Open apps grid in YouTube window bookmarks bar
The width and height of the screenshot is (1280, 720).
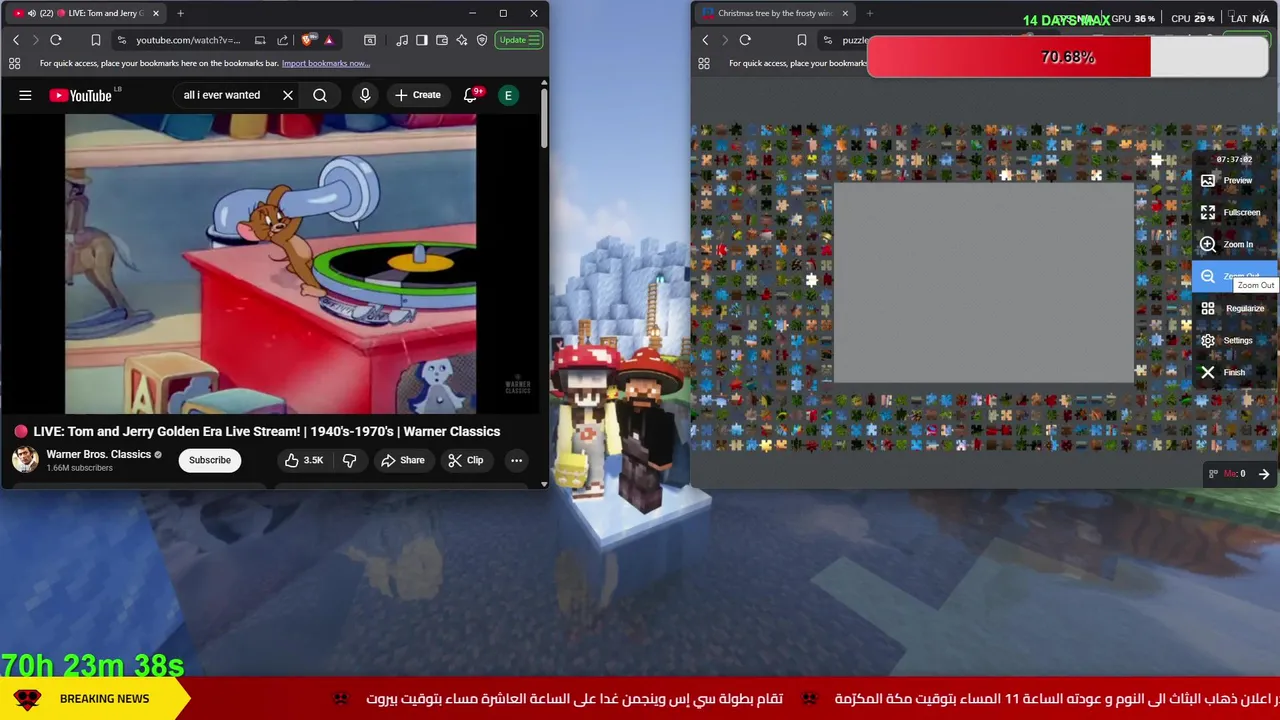(14, 63)
